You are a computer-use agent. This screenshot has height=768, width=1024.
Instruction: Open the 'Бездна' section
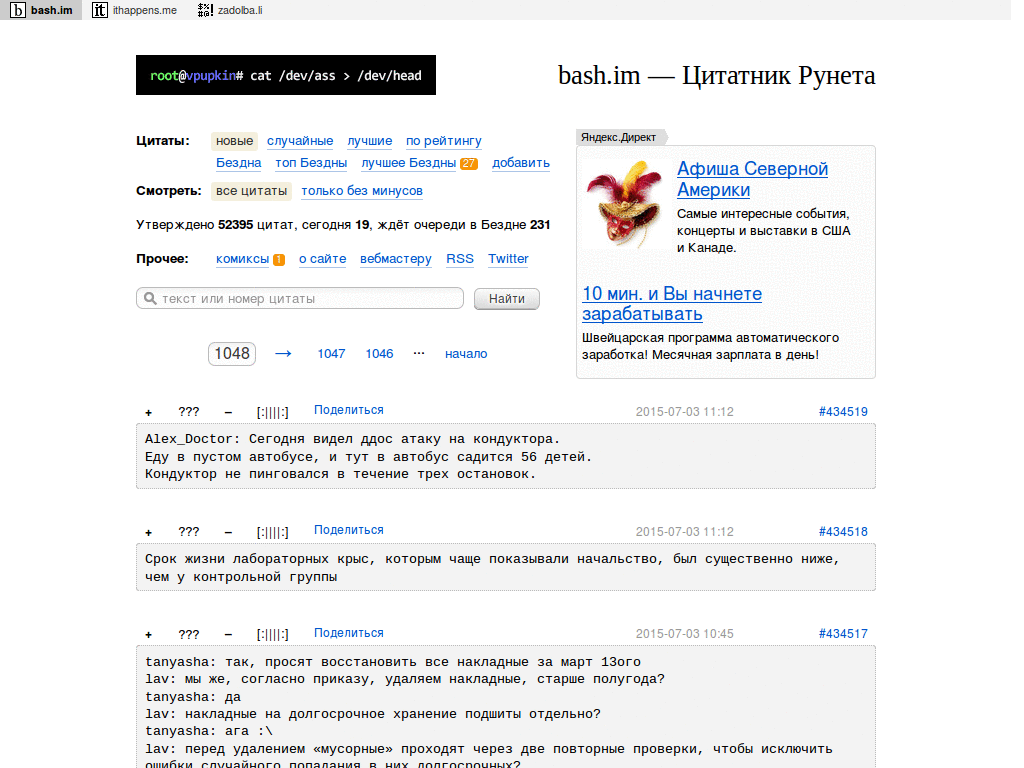click(238, 163)
